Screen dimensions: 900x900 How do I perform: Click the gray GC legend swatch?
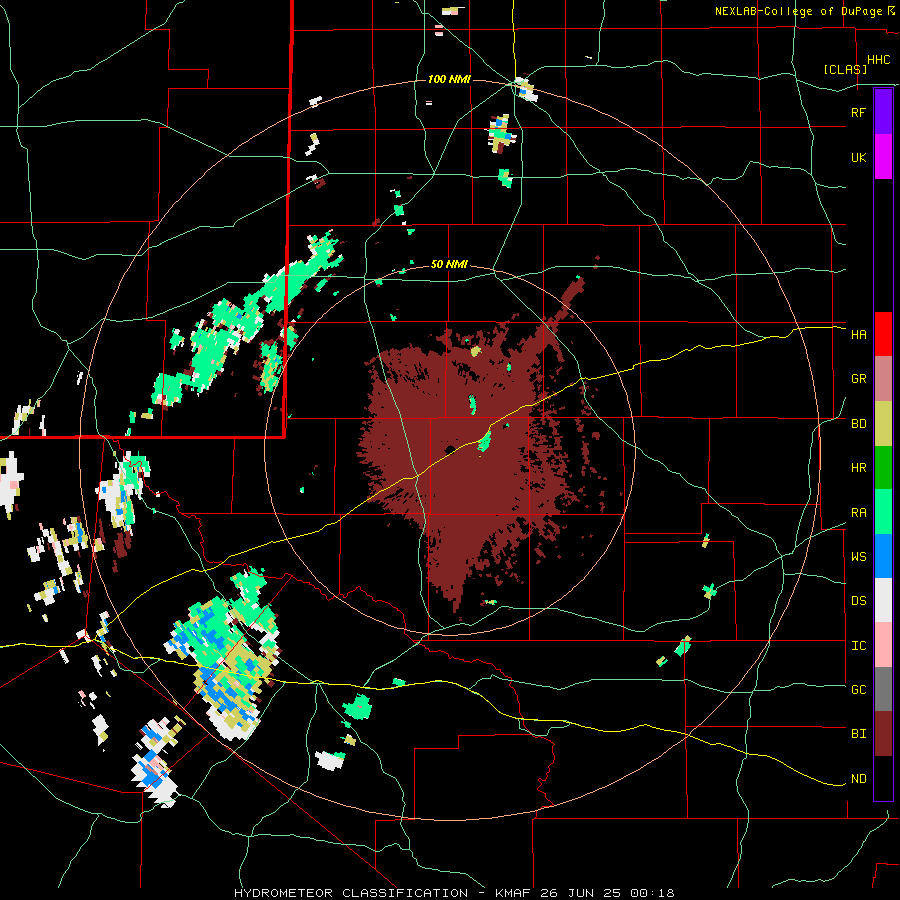point(883,689)
